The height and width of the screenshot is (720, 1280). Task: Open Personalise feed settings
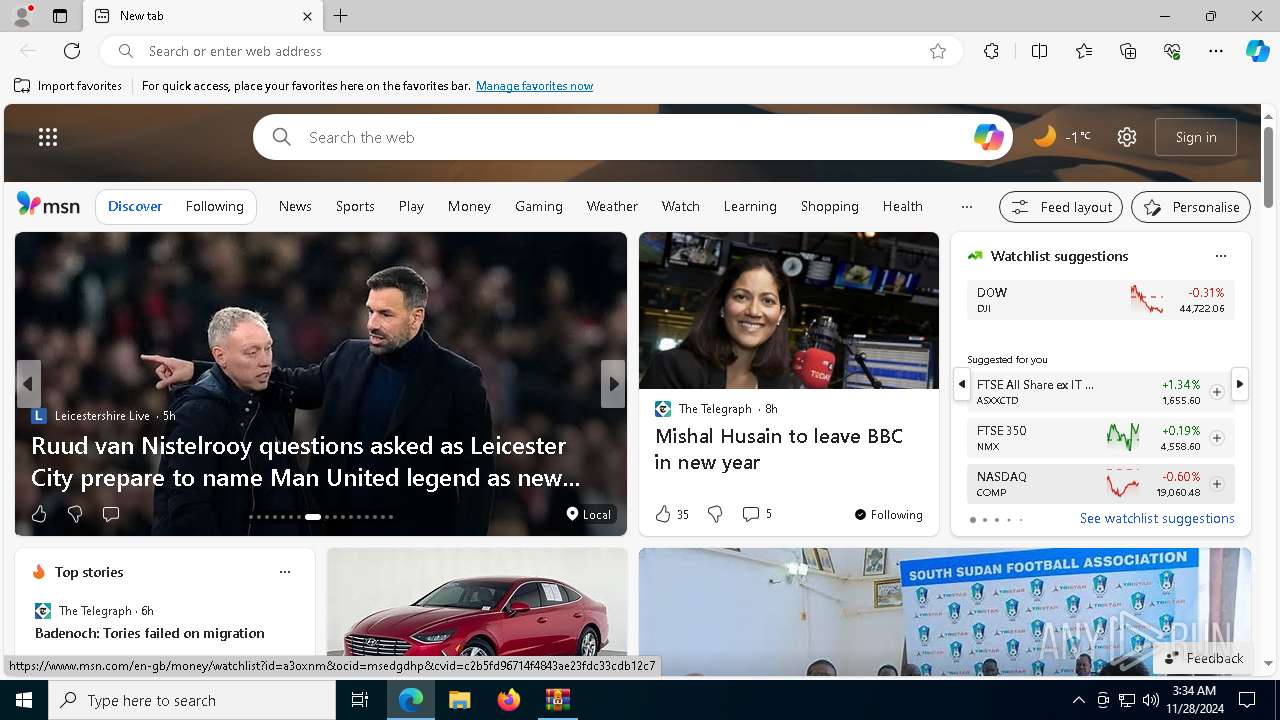click(x=1191, y=207)
